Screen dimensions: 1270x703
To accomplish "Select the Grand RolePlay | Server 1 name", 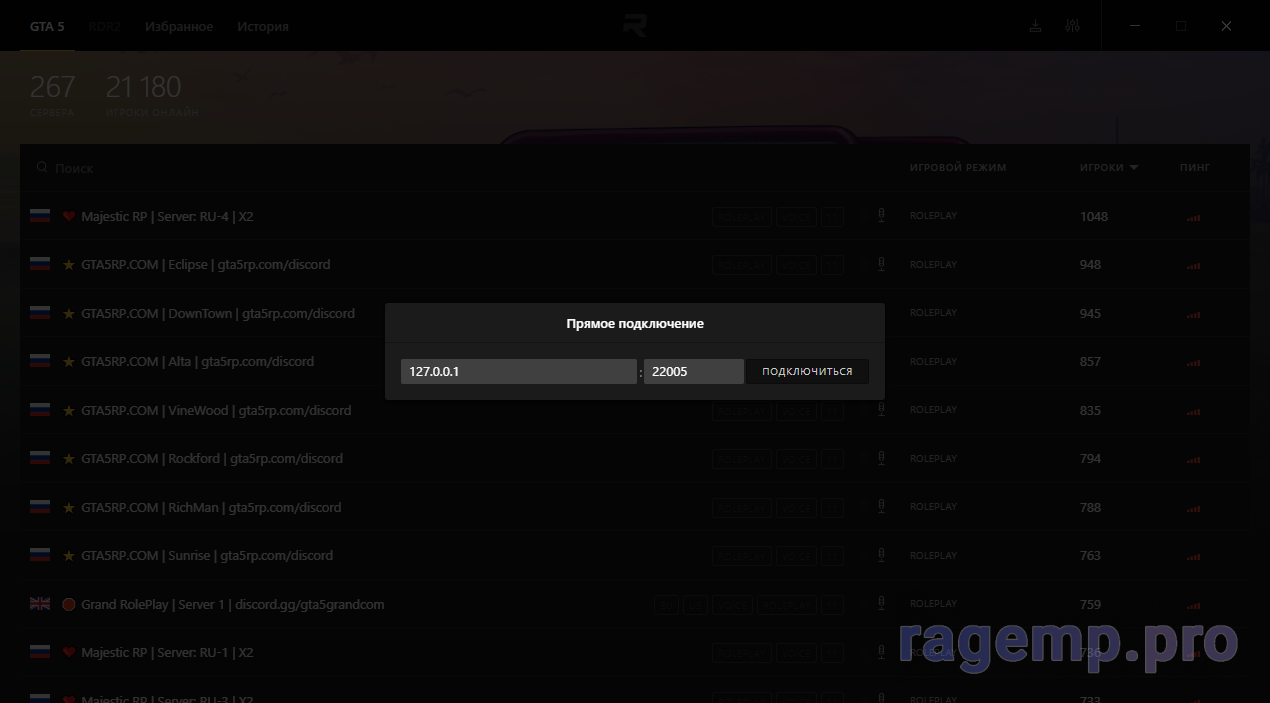I will click(x=233, y=604).
